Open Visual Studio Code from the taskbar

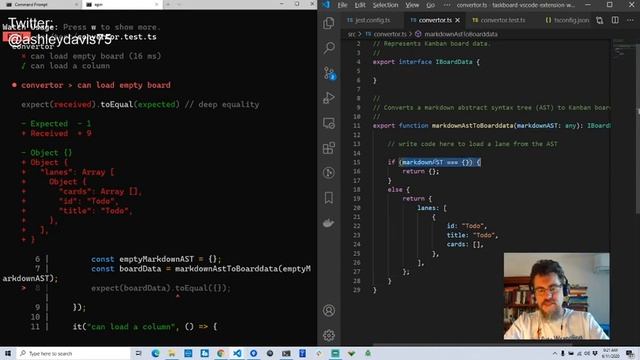[x=237, y=353]
